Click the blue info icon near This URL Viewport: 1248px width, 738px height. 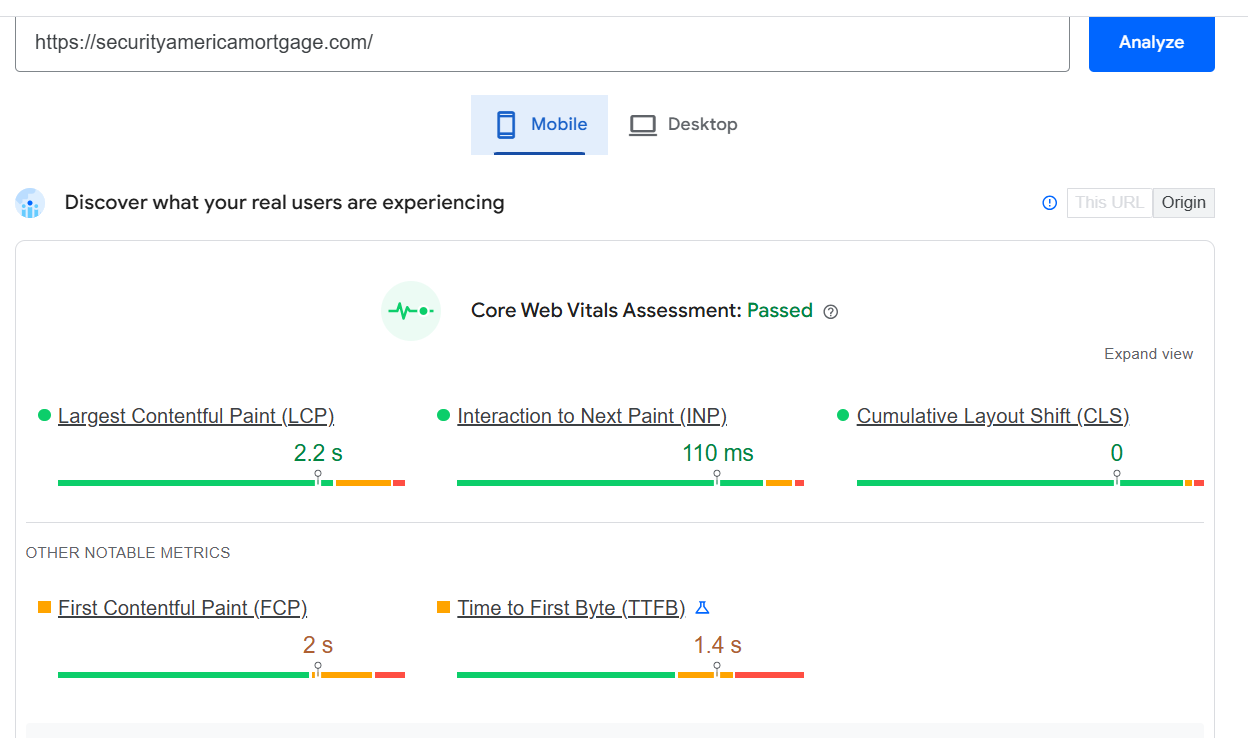pyautogui.click(x=1049, y=203)
